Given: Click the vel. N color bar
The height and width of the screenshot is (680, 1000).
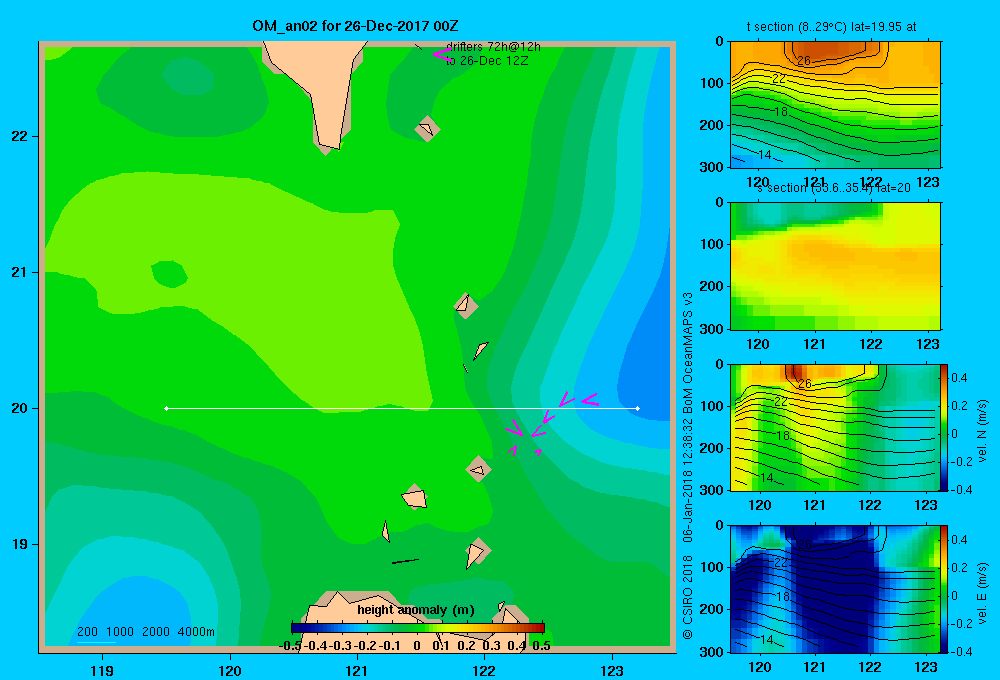Looking at the screenshot, I should tap(944, 427).
